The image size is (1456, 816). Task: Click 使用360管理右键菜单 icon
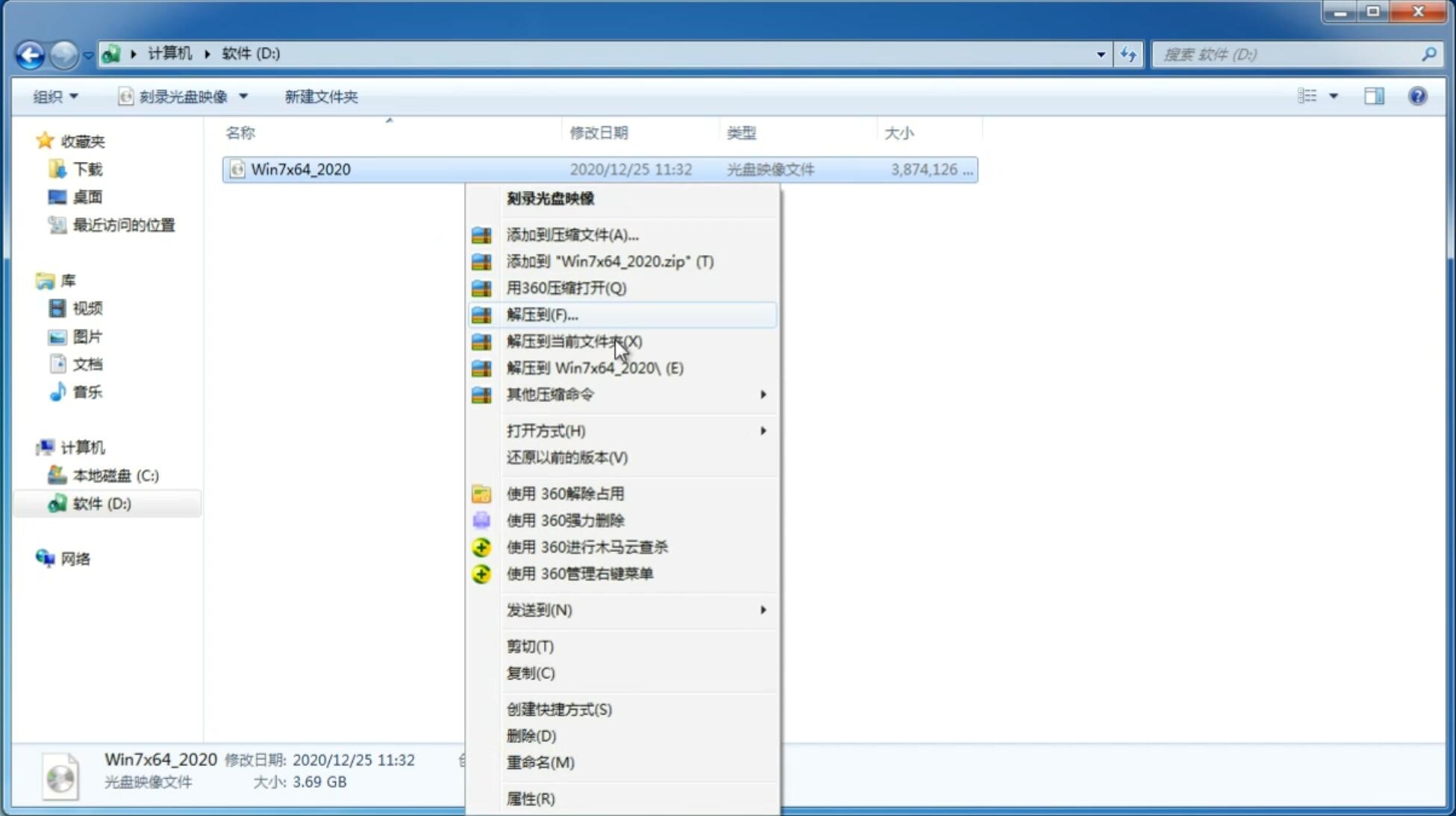tap(482, 573)
